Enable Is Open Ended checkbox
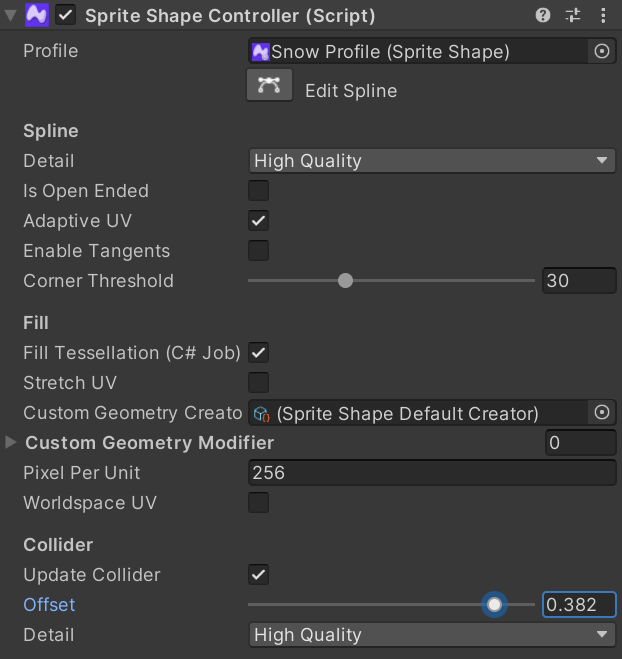The height and width of the screenshot is (659, 622). (x=258, y=191)
